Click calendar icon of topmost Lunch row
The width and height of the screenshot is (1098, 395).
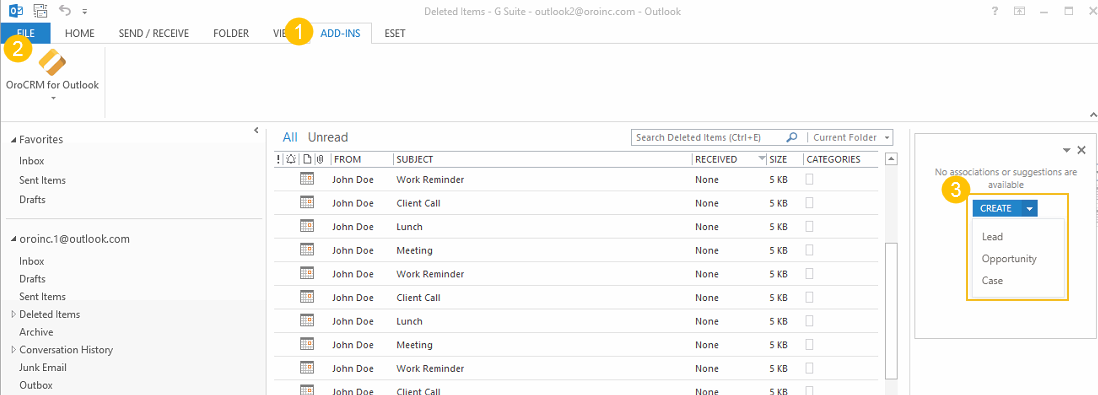[x=307, y=226]
